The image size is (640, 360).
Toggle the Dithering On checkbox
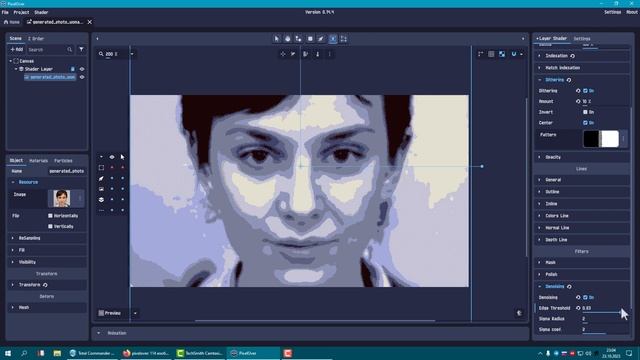pos(585,91)
